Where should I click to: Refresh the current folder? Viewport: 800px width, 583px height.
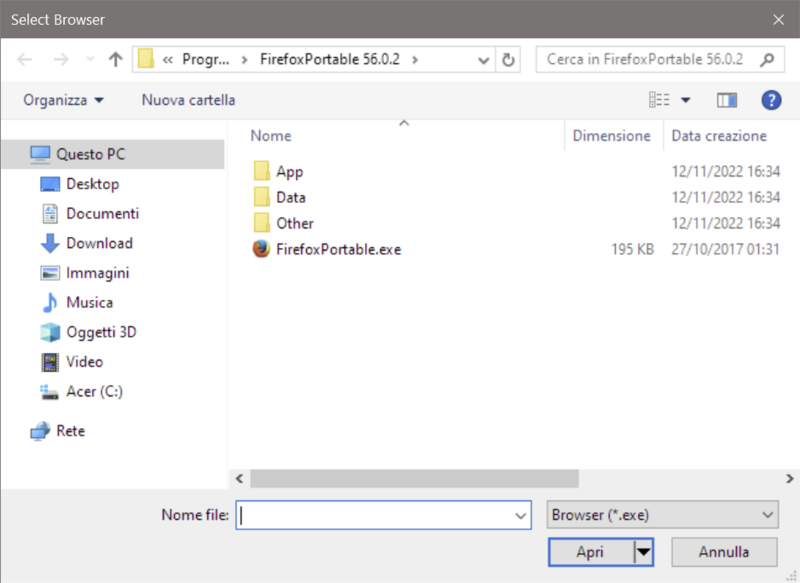tap(508, 60)
